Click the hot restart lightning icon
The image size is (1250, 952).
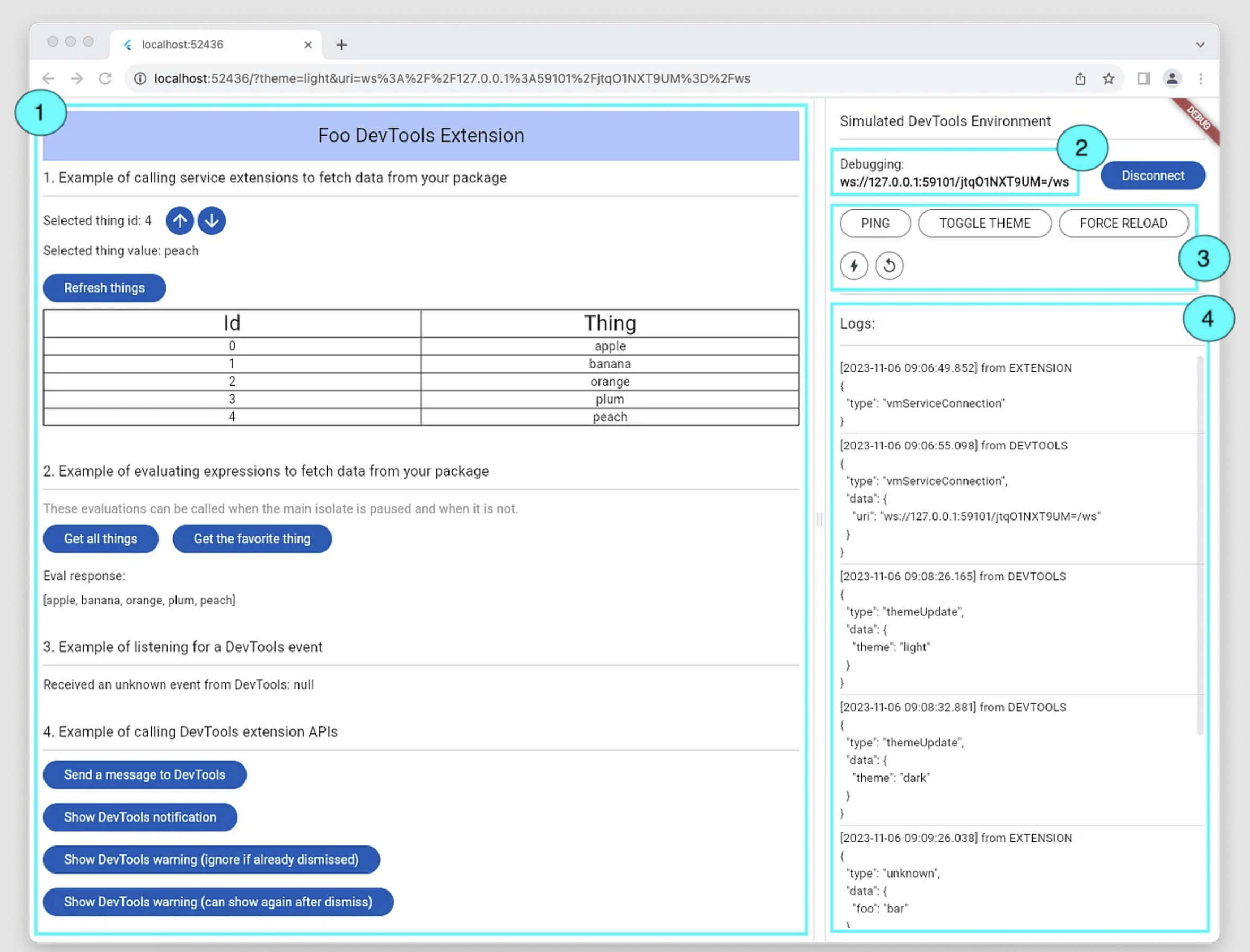coord(855,265)
